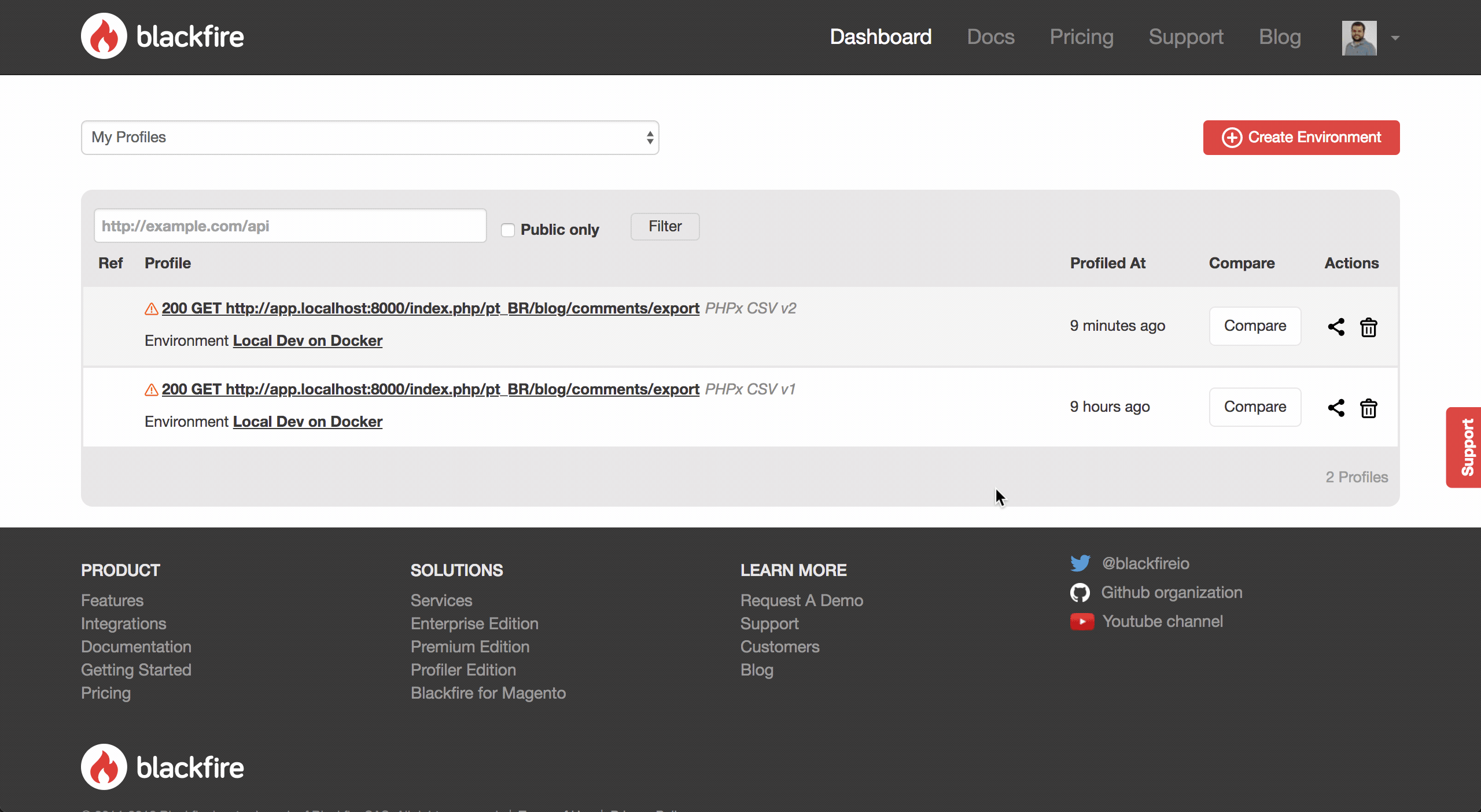1481x812 pixels.
Task: Click the Filter button
Action: click(665, 226)
